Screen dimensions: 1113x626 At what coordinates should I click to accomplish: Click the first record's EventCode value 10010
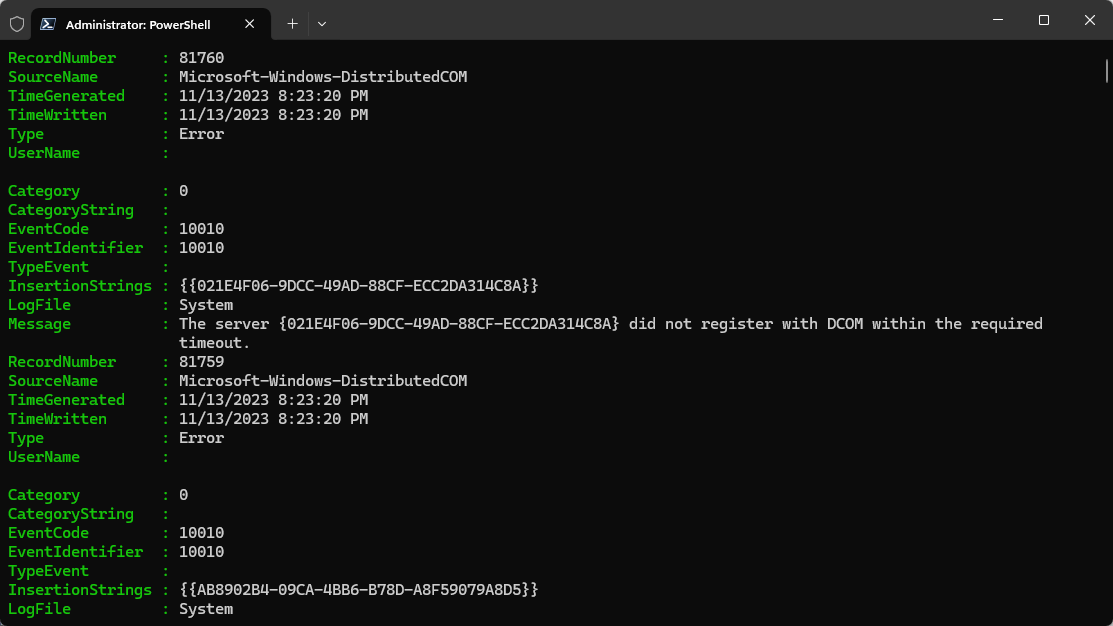[201, 229]
